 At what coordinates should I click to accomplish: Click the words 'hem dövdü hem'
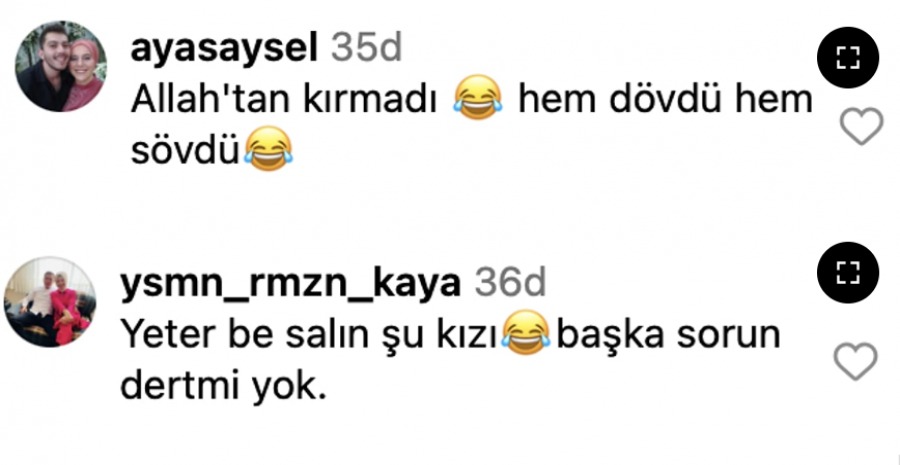[x=665, y=100]
